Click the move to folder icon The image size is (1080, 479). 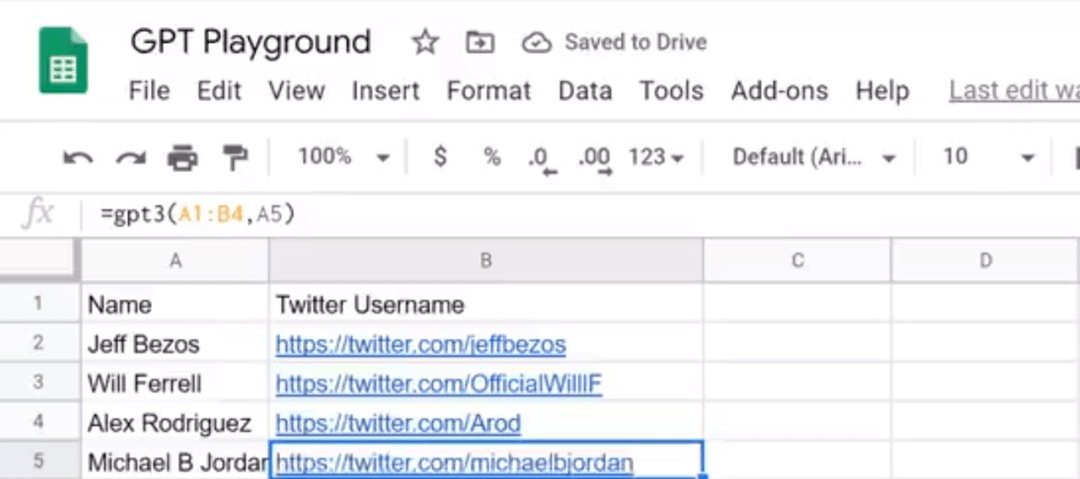[480, 42]
